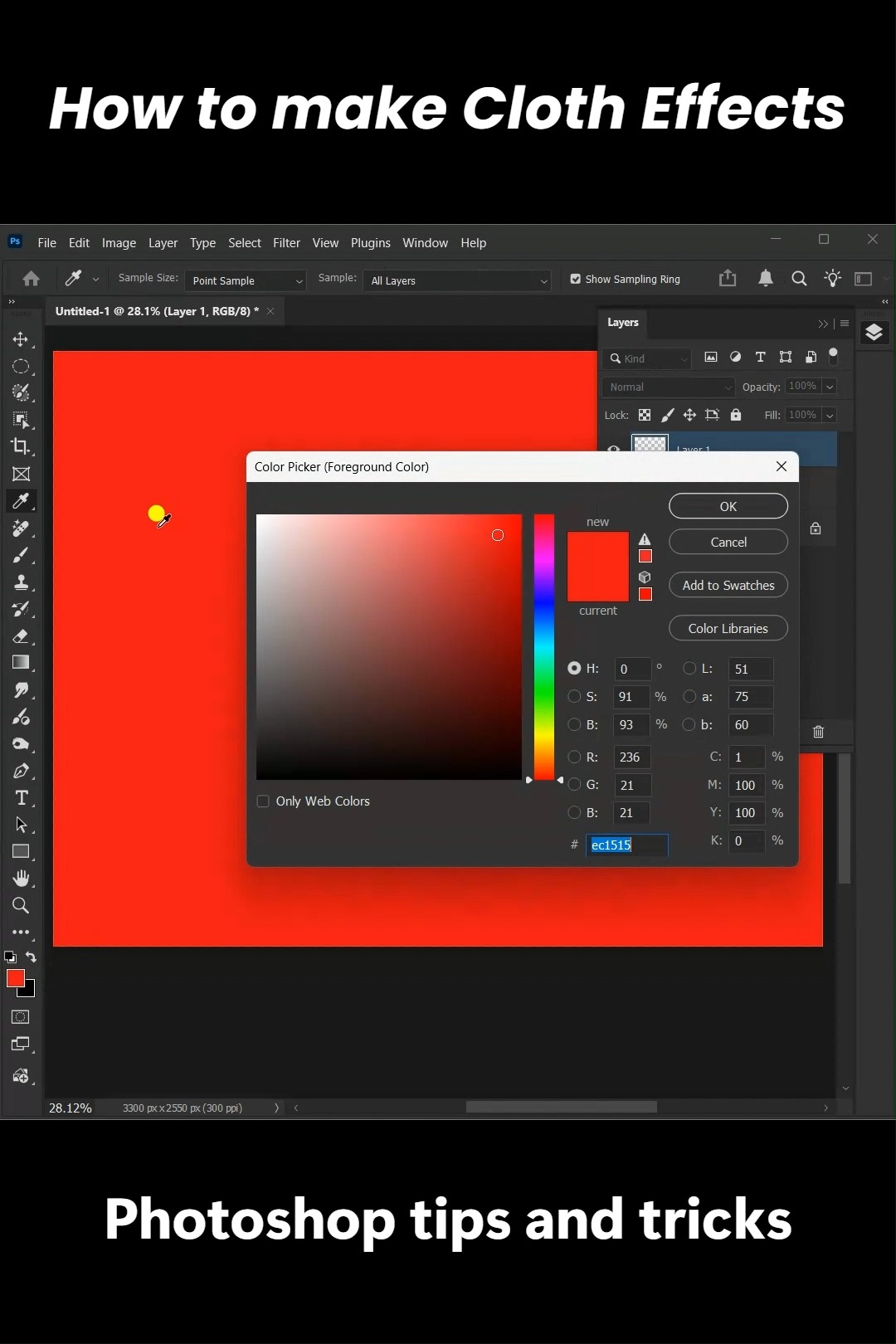Click Cancel in Color Picker

tap(728, 542)
